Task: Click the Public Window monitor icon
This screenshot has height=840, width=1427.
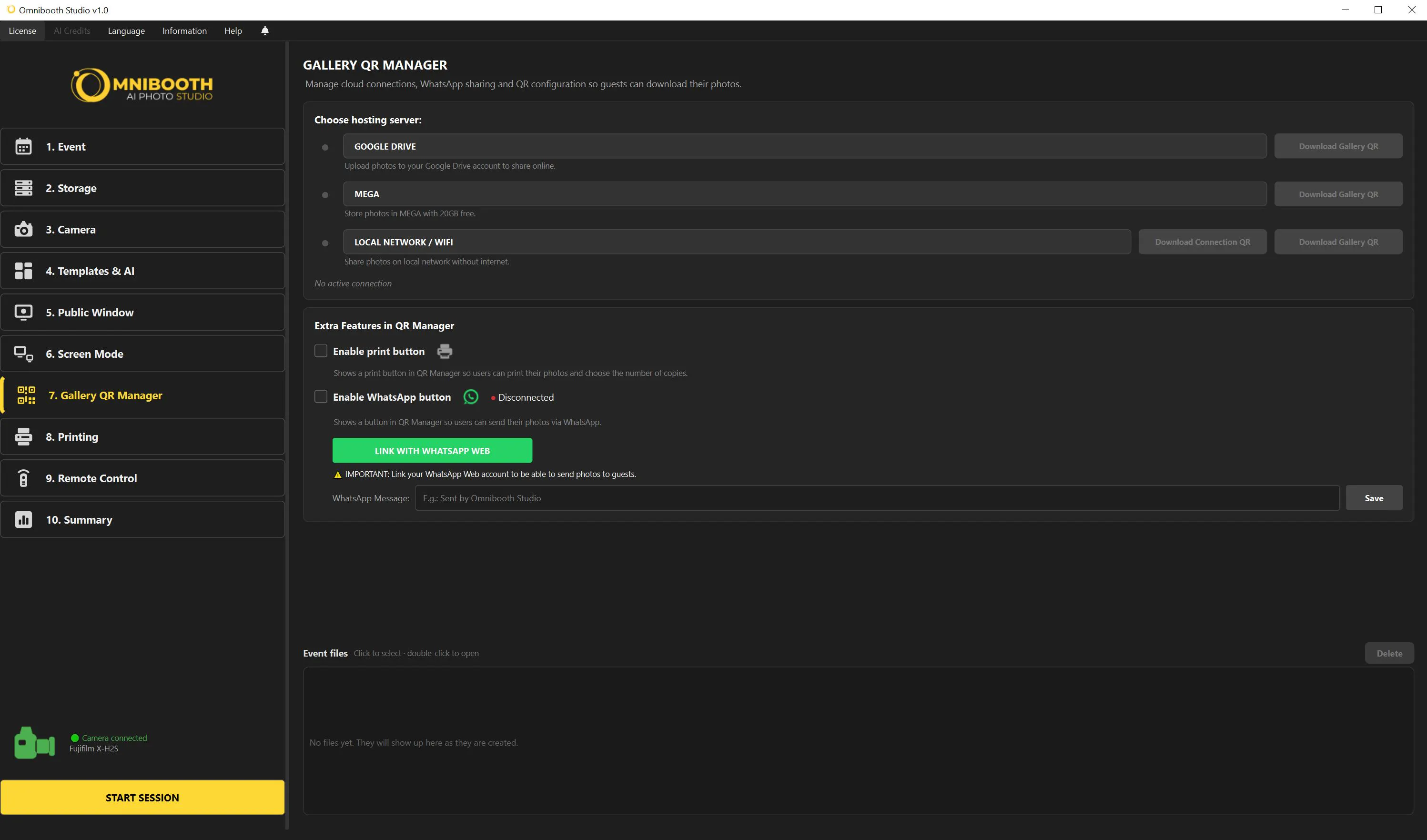Action: point(23,313)
